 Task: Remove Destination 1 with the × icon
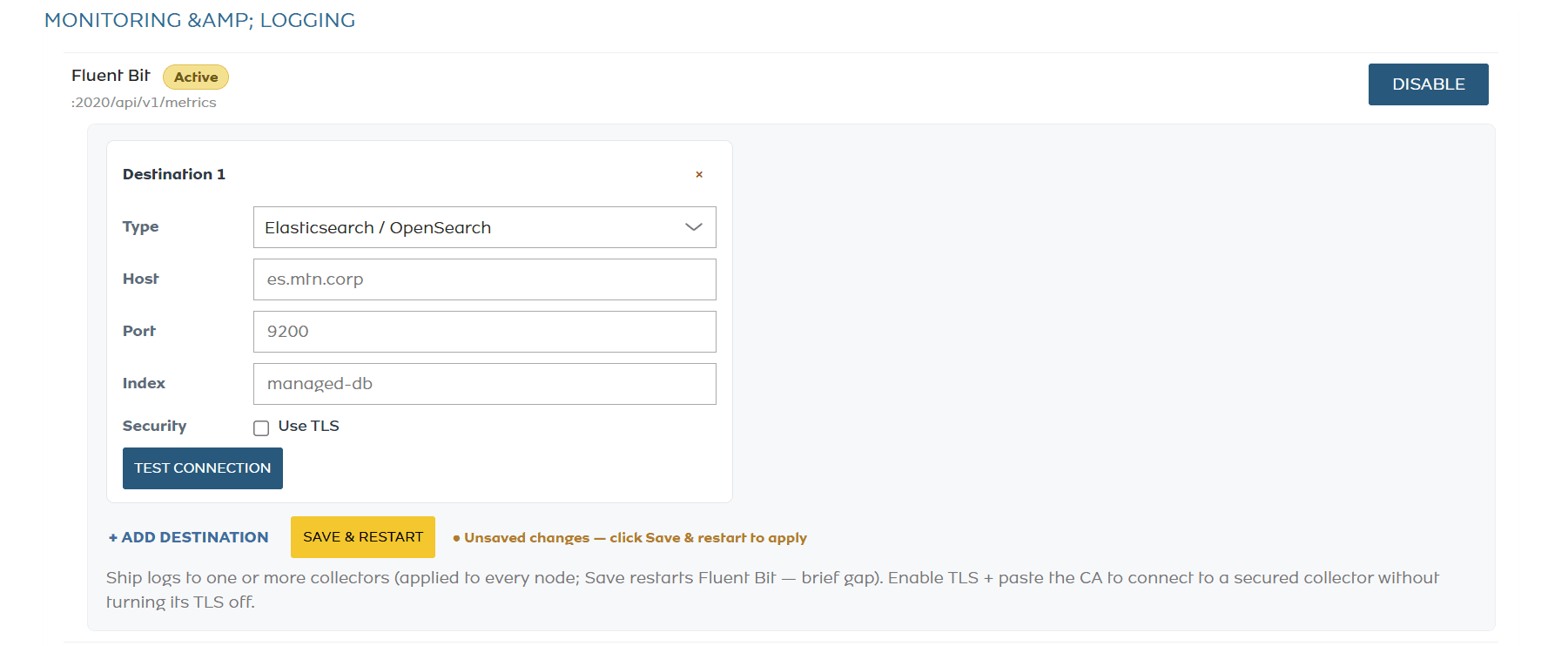tap(699, 174)
